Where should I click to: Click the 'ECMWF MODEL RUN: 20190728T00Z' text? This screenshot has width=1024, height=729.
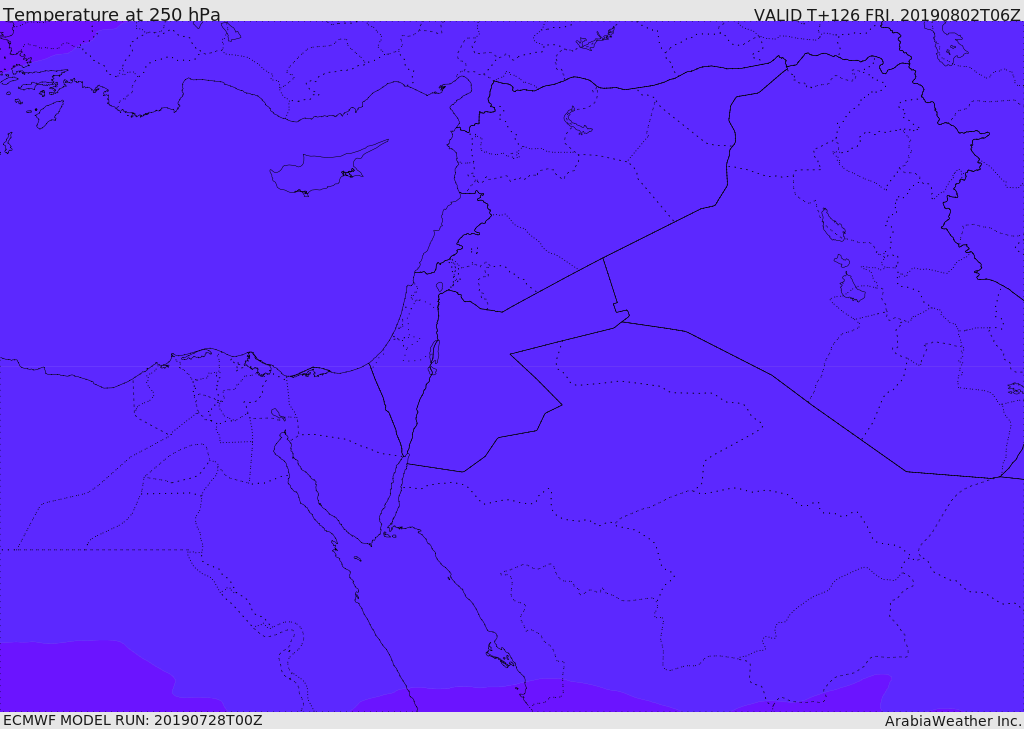pos(133,721)
